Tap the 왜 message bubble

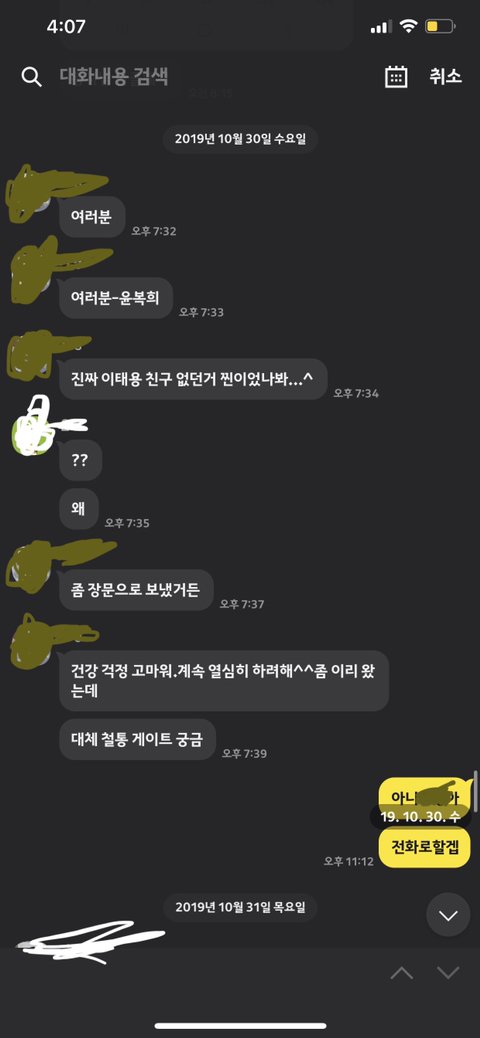(79, 509)
